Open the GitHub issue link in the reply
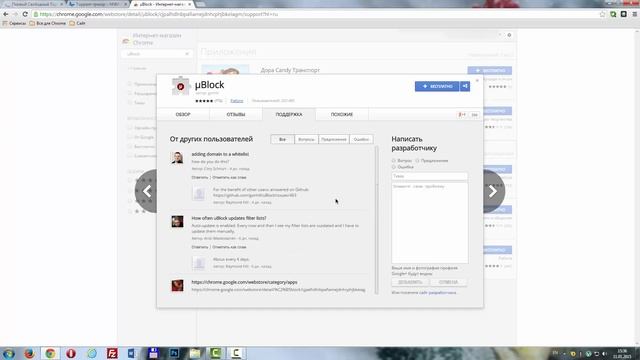Viewport: 640px width, 360px height. point(255,196)
